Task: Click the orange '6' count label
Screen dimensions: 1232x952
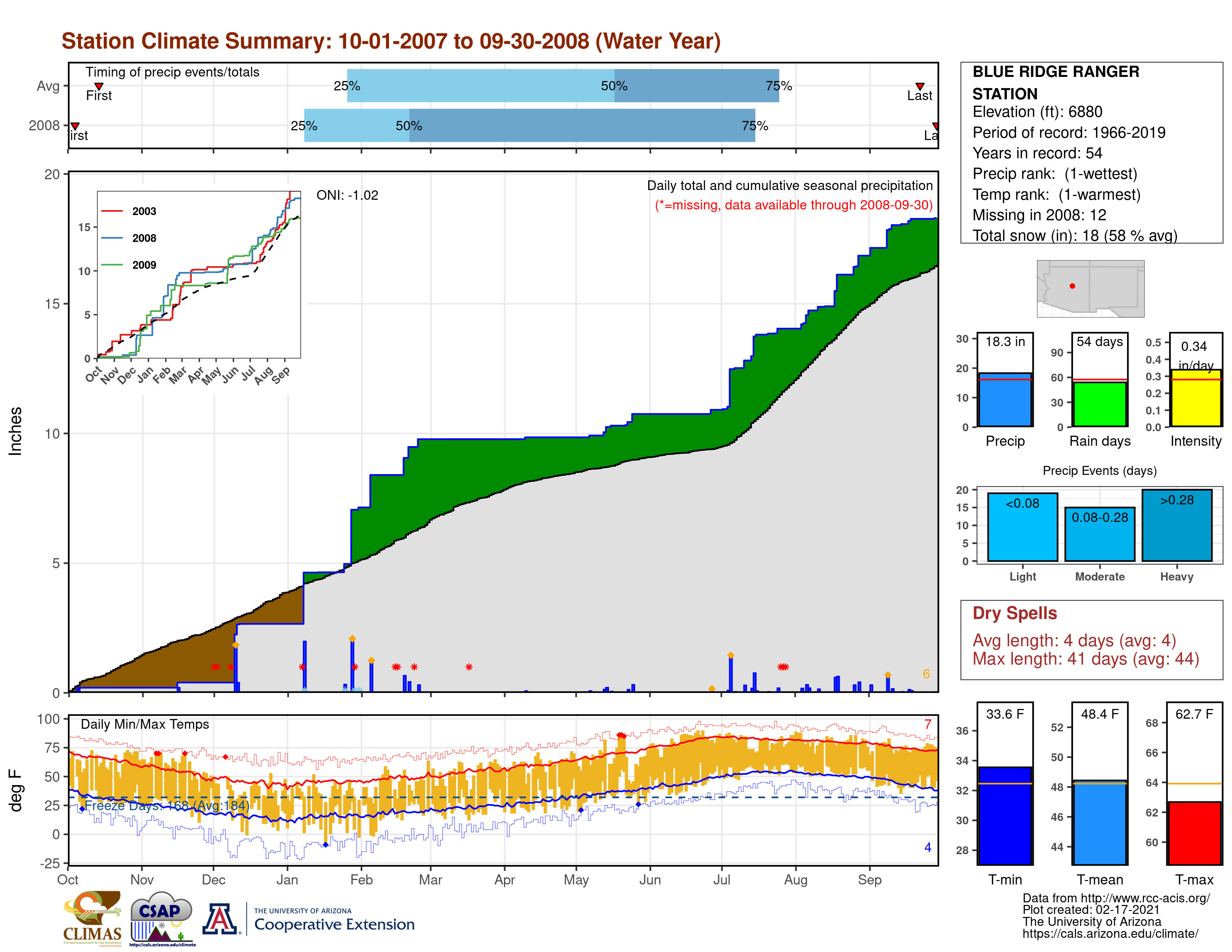Action: (x=926, y=674)
